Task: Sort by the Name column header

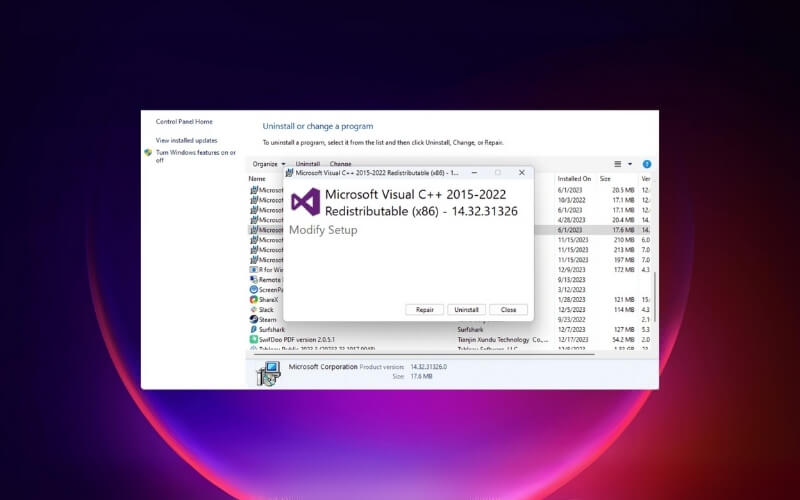Action: click(257, 179)
